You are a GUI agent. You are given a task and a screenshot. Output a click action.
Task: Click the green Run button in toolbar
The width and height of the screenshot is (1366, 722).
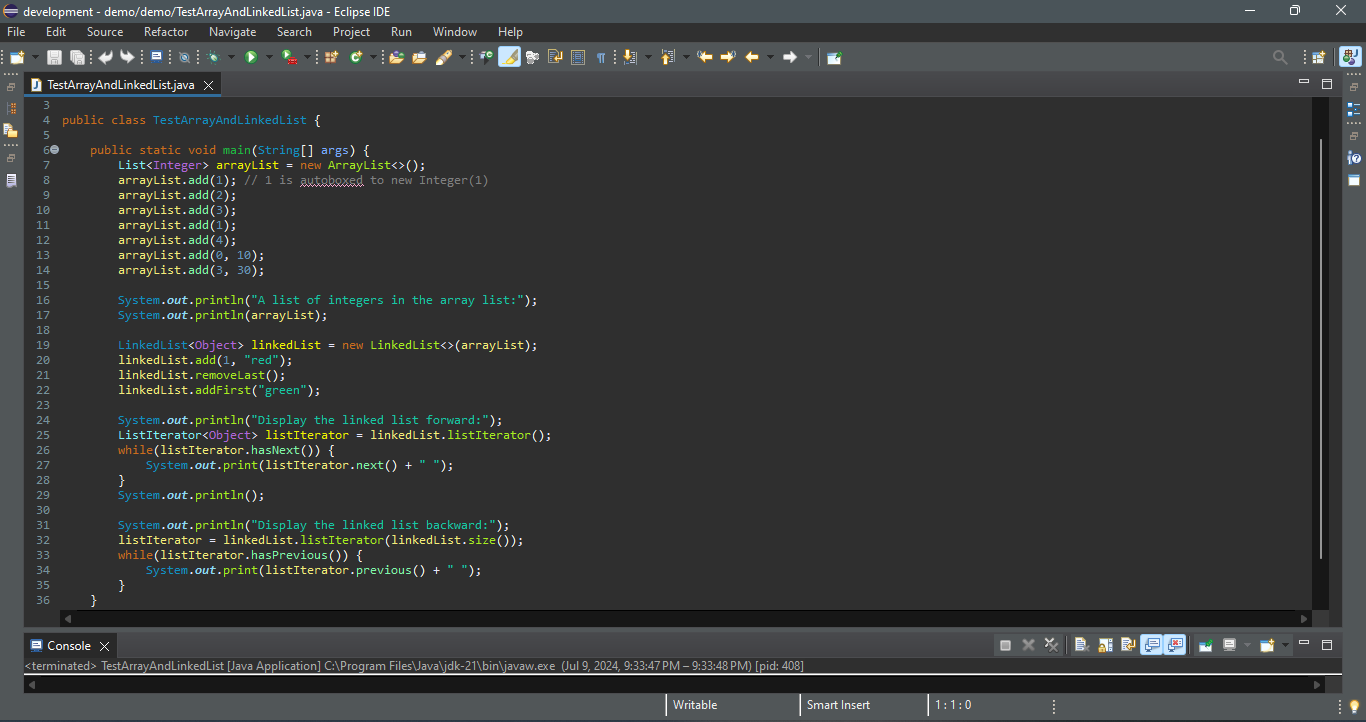(x=251, y=58)
